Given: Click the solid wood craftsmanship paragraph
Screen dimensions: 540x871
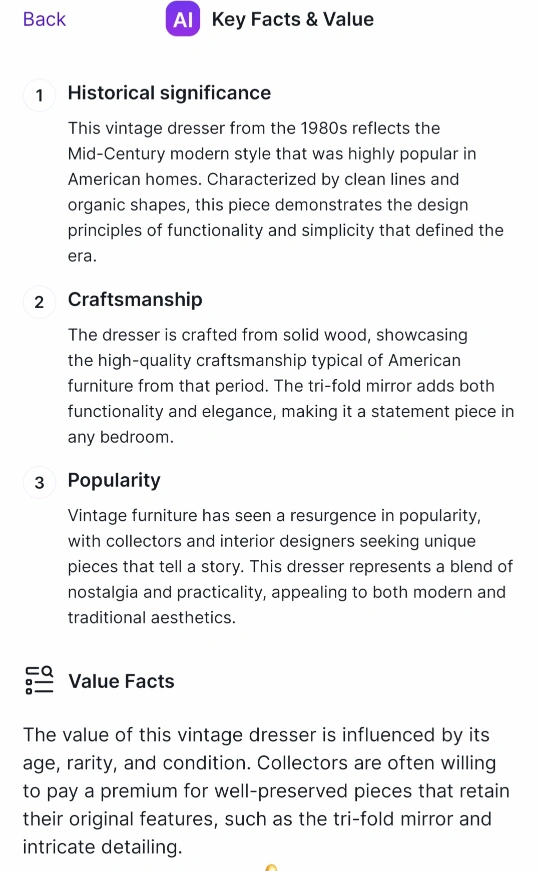Looking at the screenshot, I should (291, 386).
